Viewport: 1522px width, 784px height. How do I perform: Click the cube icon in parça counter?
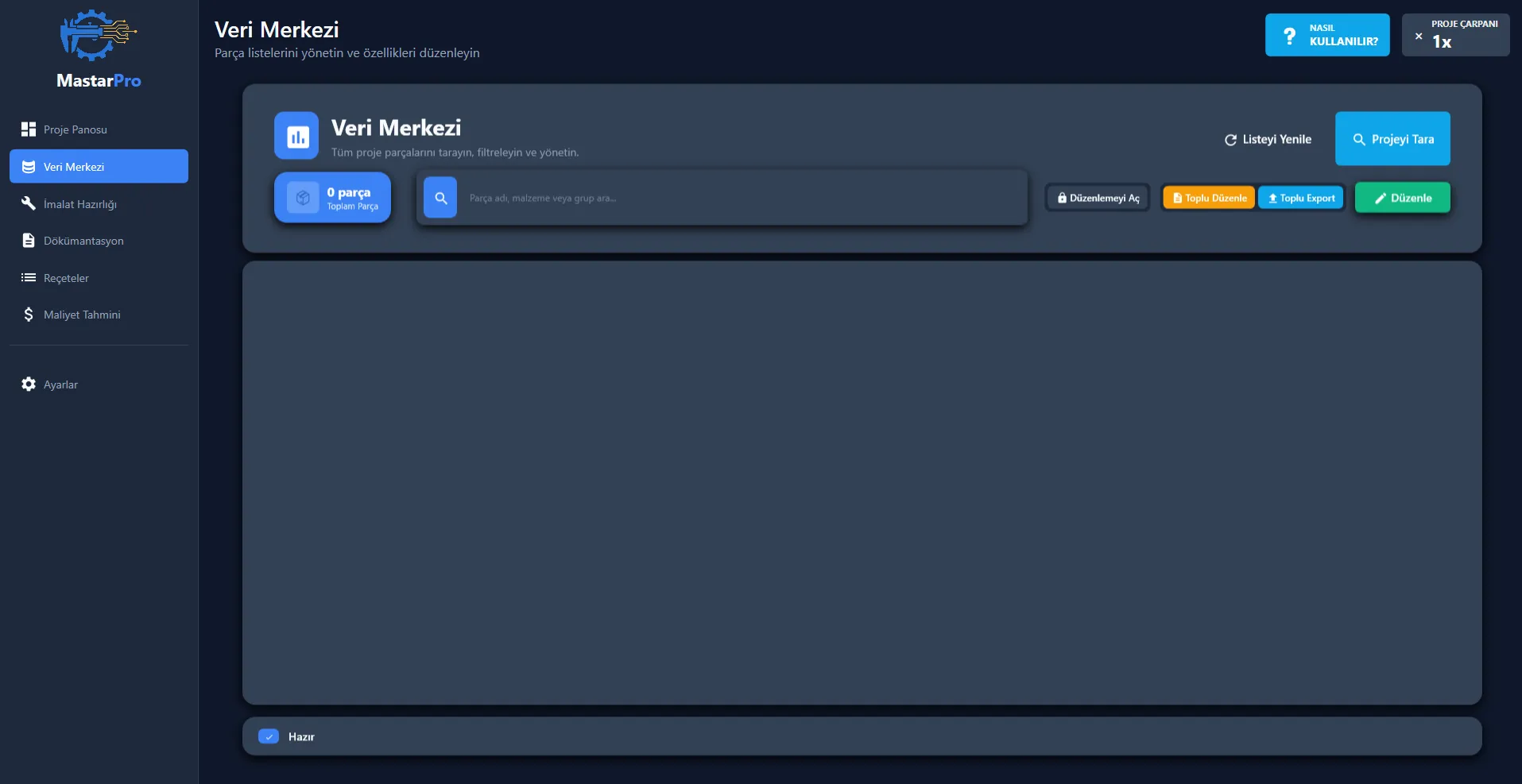(303, 198)
